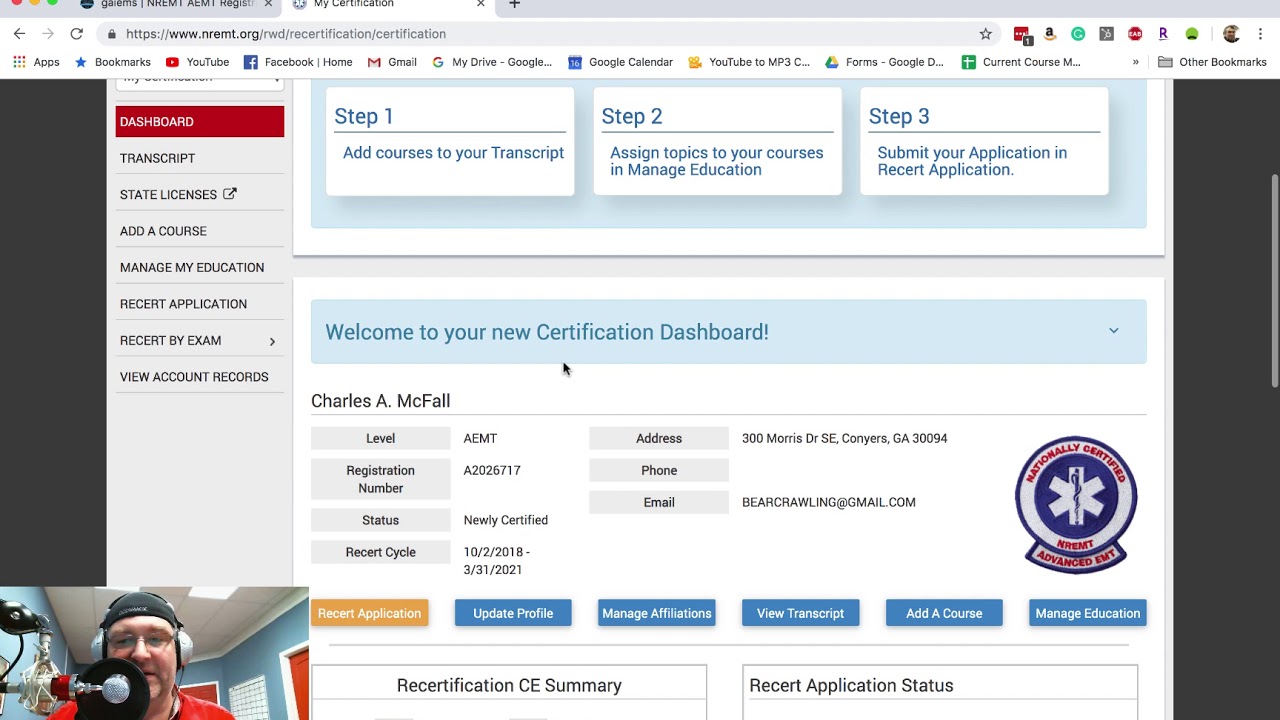Viewport: 1280px width, 720px height.
Task: Click the Amazon extension icon
Action: click(x=1049, y=34)
